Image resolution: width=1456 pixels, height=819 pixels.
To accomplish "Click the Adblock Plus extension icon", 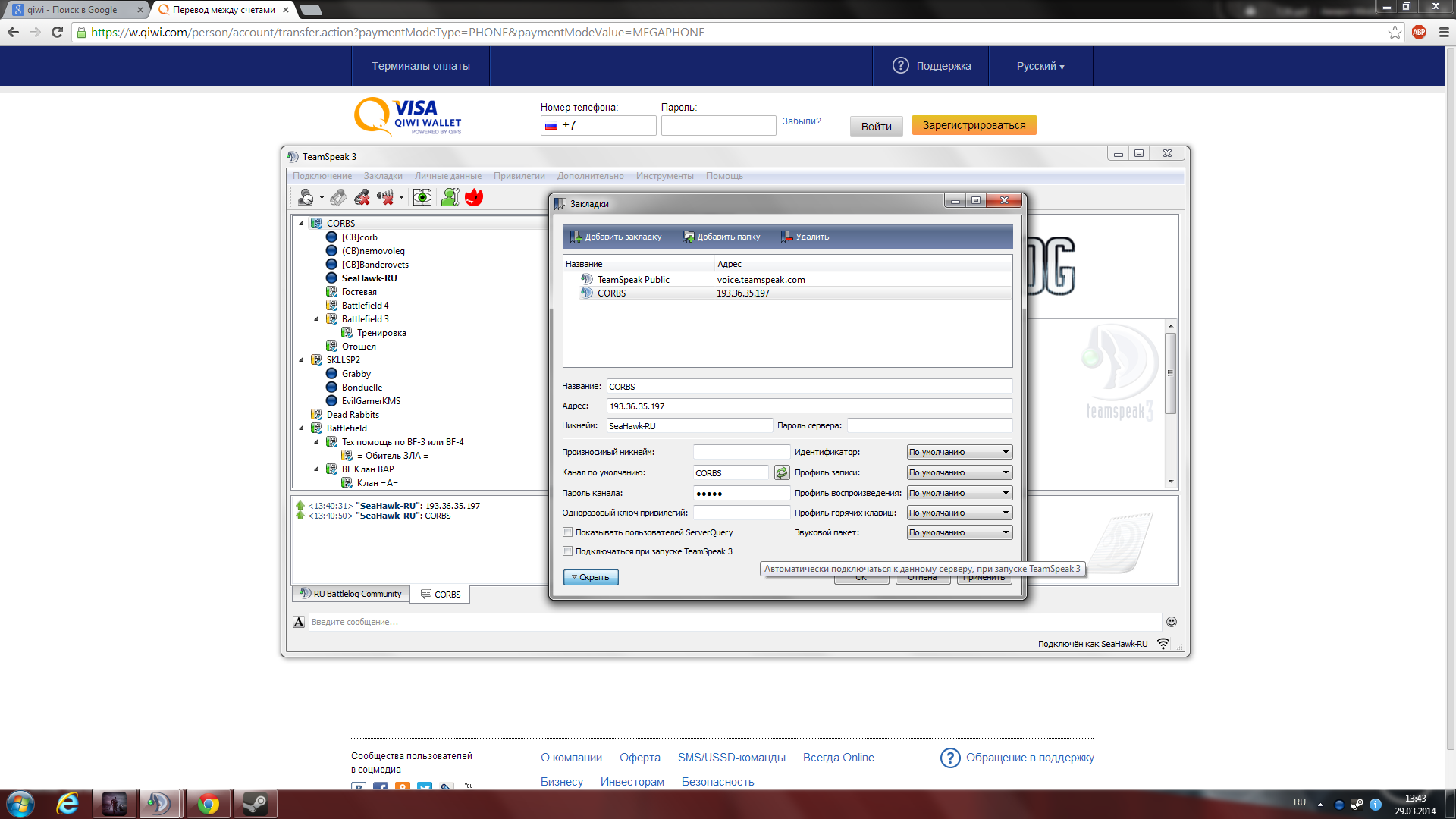I will [x=1419, y=32].
